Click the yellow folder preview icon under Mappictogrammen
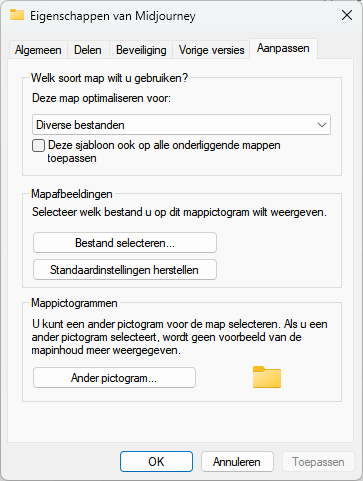363x481 pixels. coord(267,377)
